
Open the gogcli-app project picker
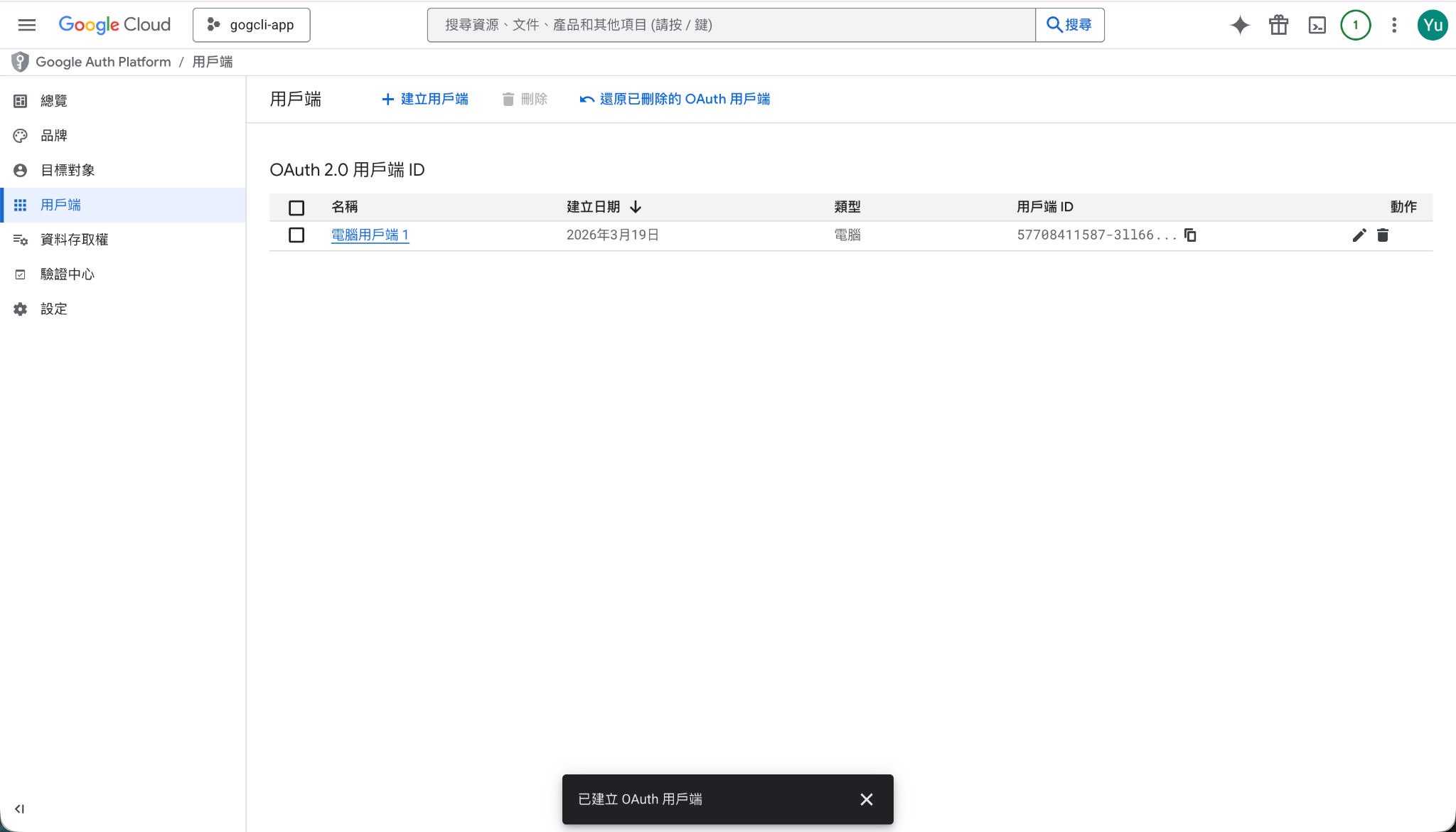click(x=251, y=25)
